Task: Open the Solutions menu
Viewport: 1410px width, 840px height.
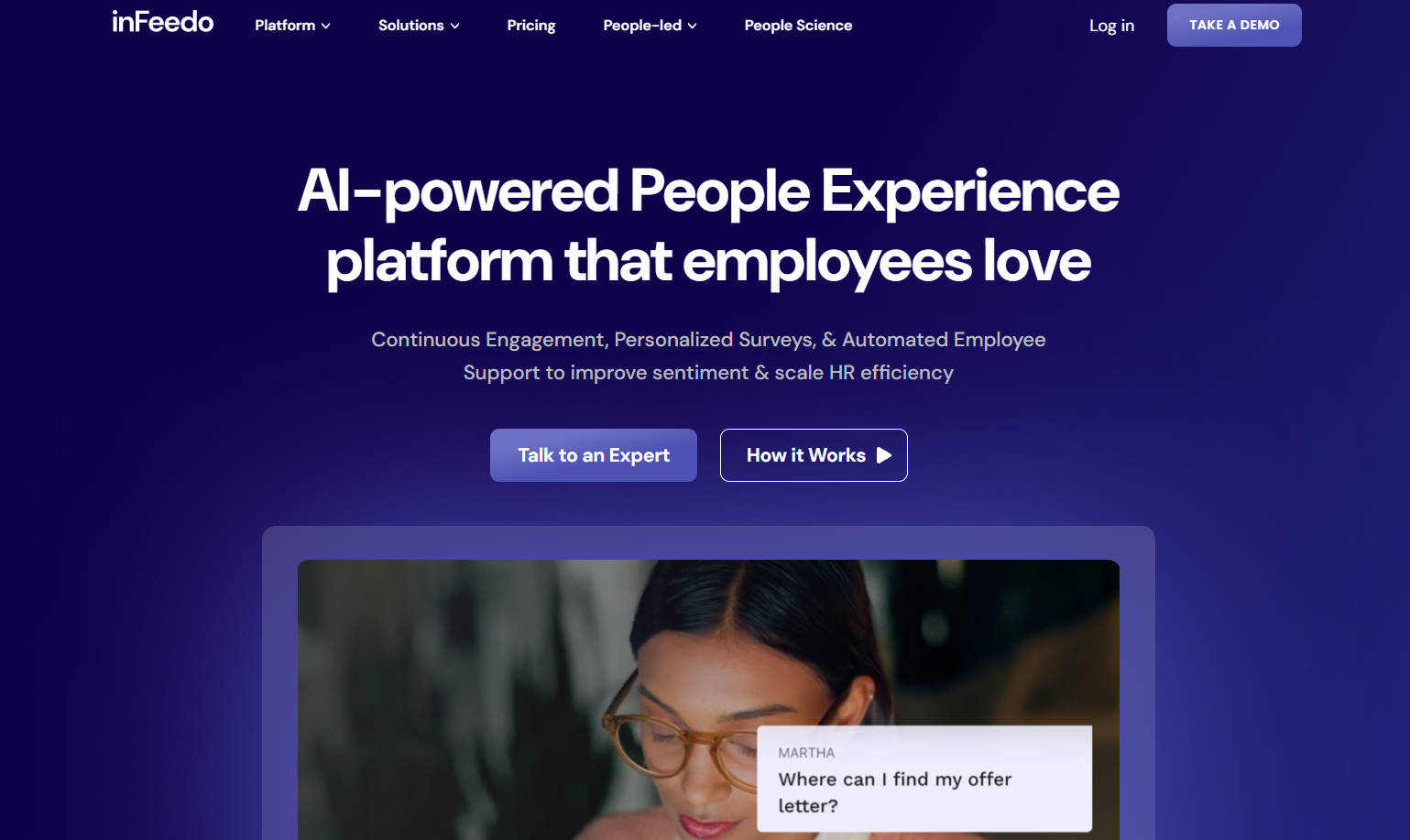Action: click(x=419, y=26)
